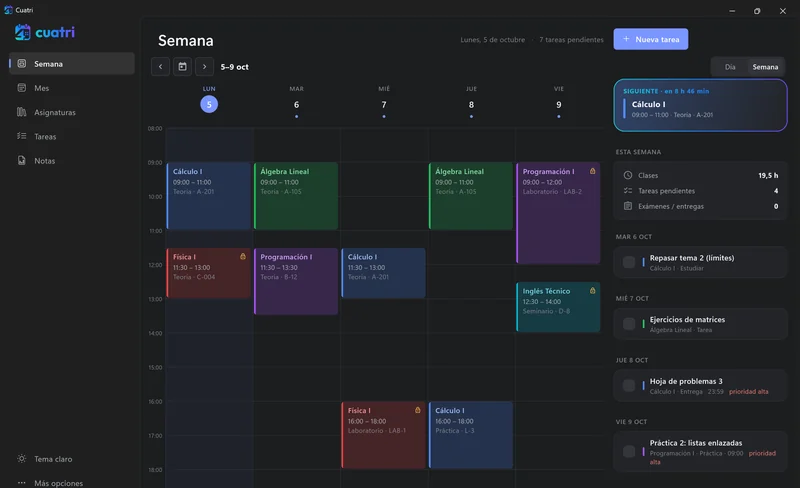Switch to Tema claro
Image resolution: width=800 pixels, height=488 pixels.
[x=71, y=458]
